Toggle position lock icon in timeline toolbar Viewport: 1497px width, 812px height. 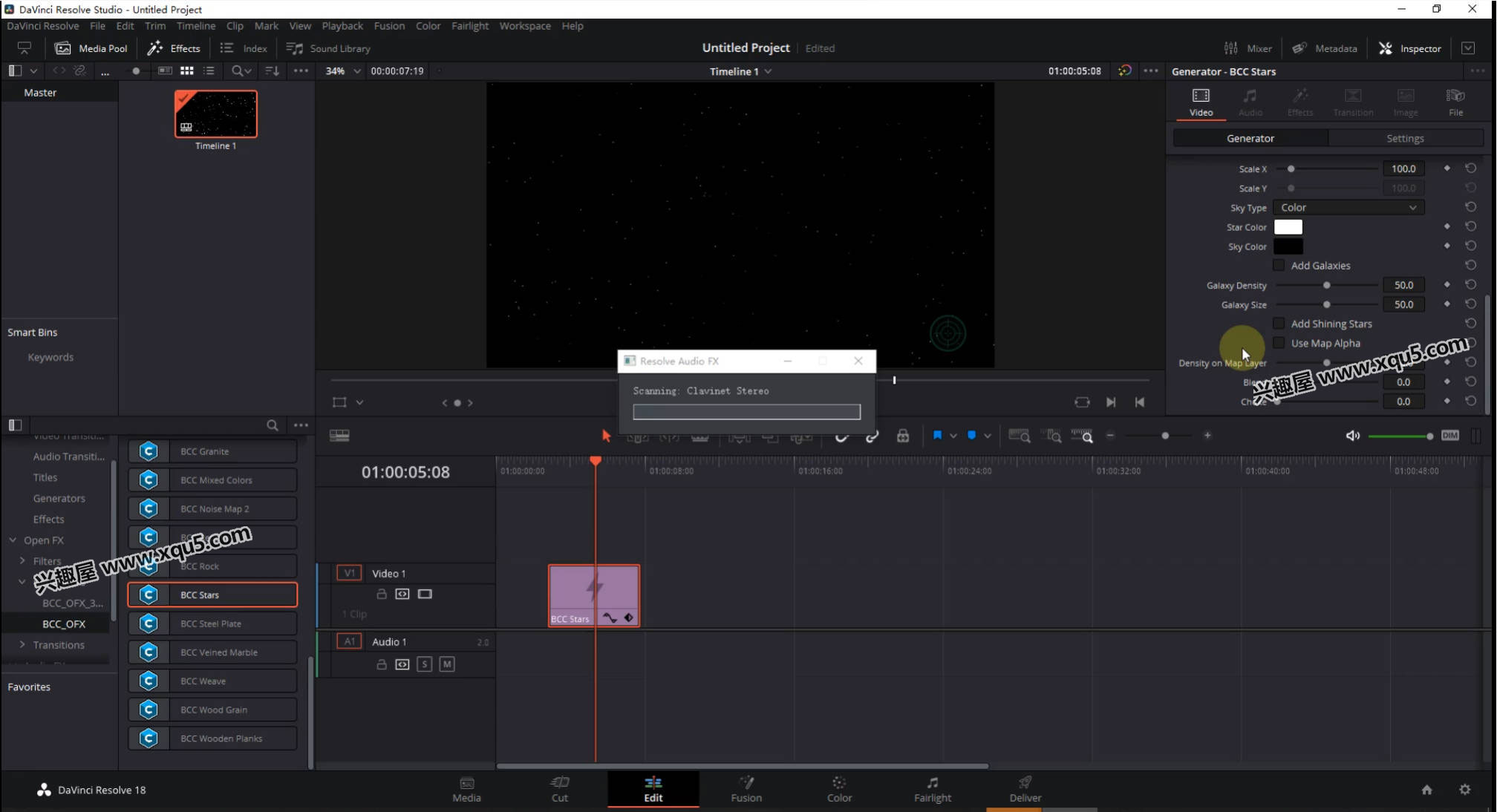click(x=902, y=436)
